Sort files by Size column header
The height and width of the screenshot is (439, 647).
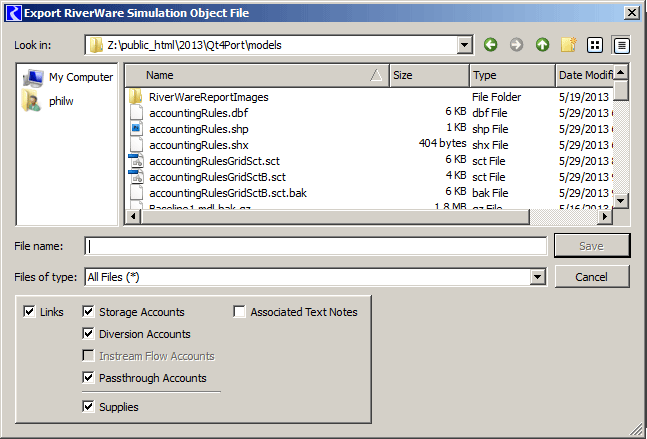point(429,75)
